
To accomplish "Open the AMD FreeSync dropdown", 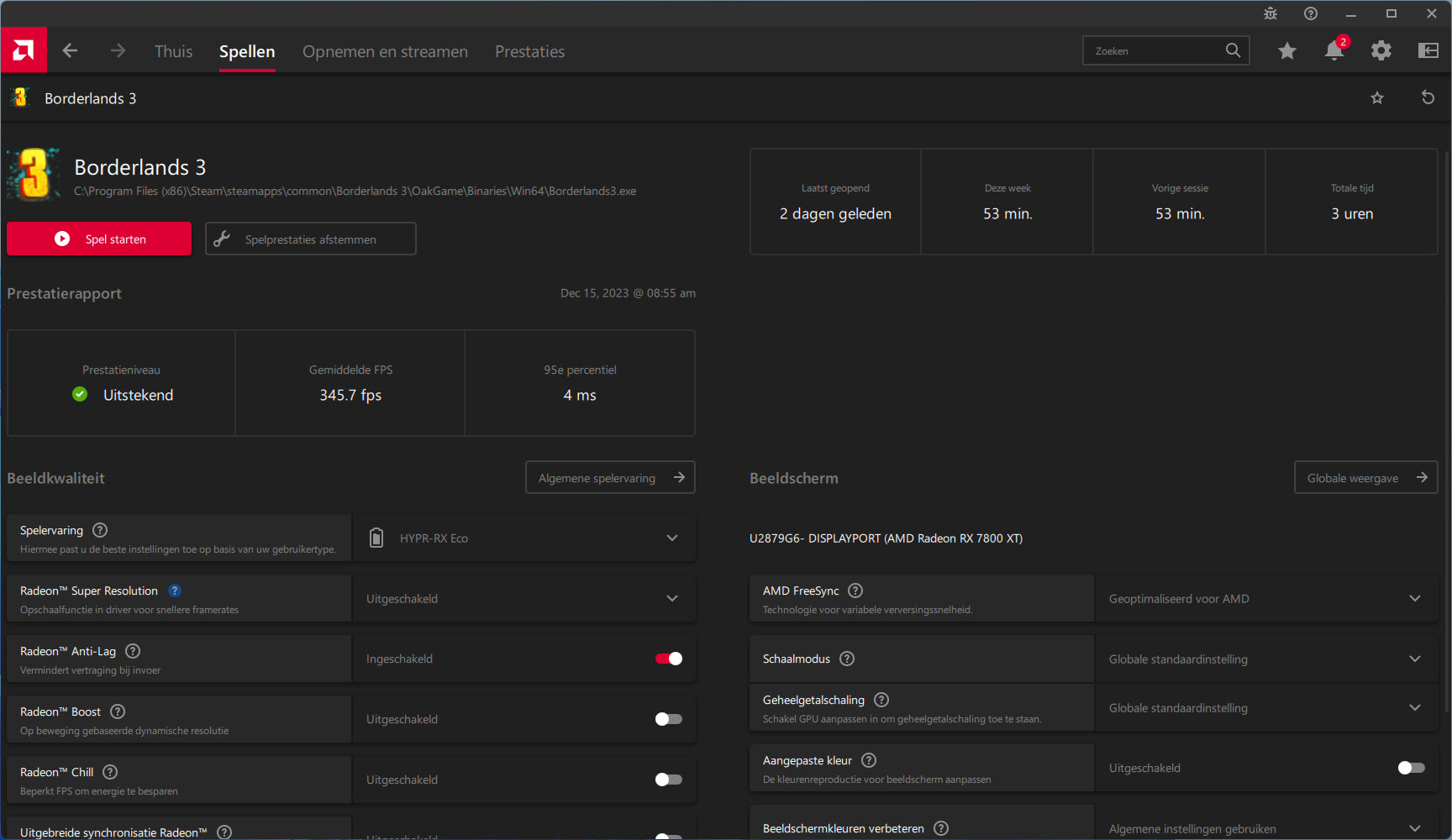I will [1267, 598].
